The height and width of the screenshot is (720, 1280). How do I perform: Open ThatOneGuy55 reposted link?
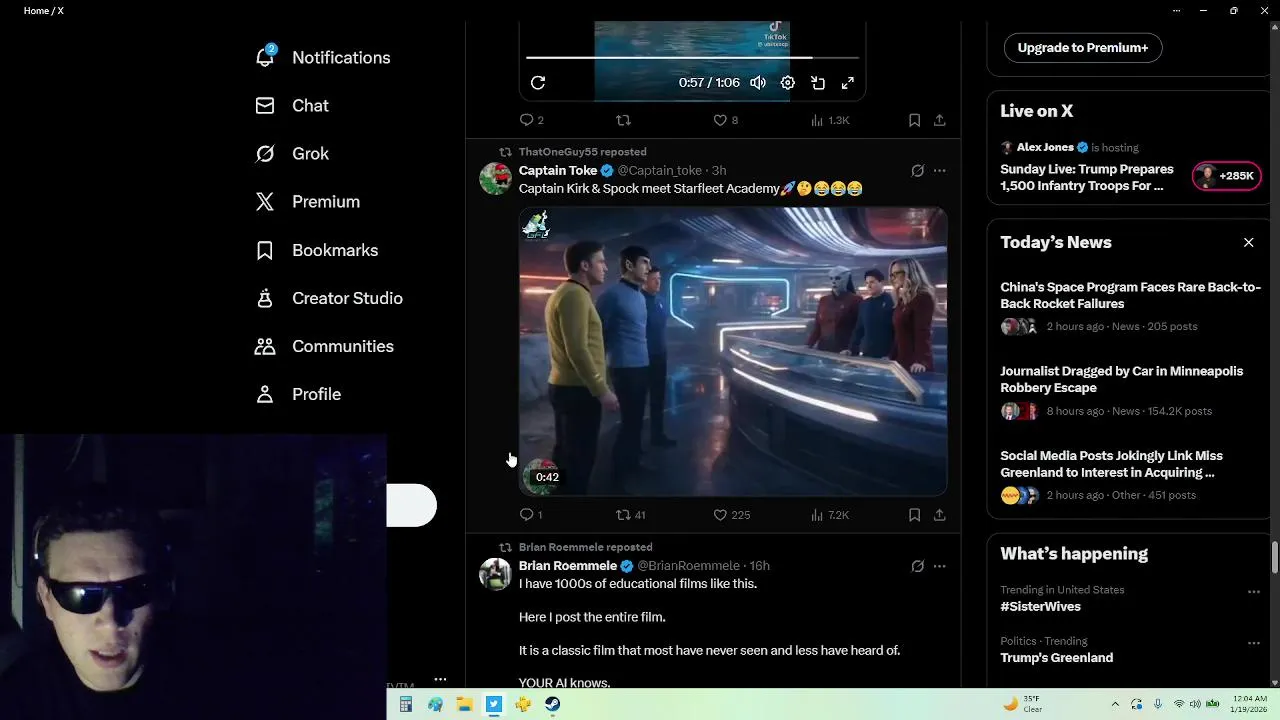point(582,152)
